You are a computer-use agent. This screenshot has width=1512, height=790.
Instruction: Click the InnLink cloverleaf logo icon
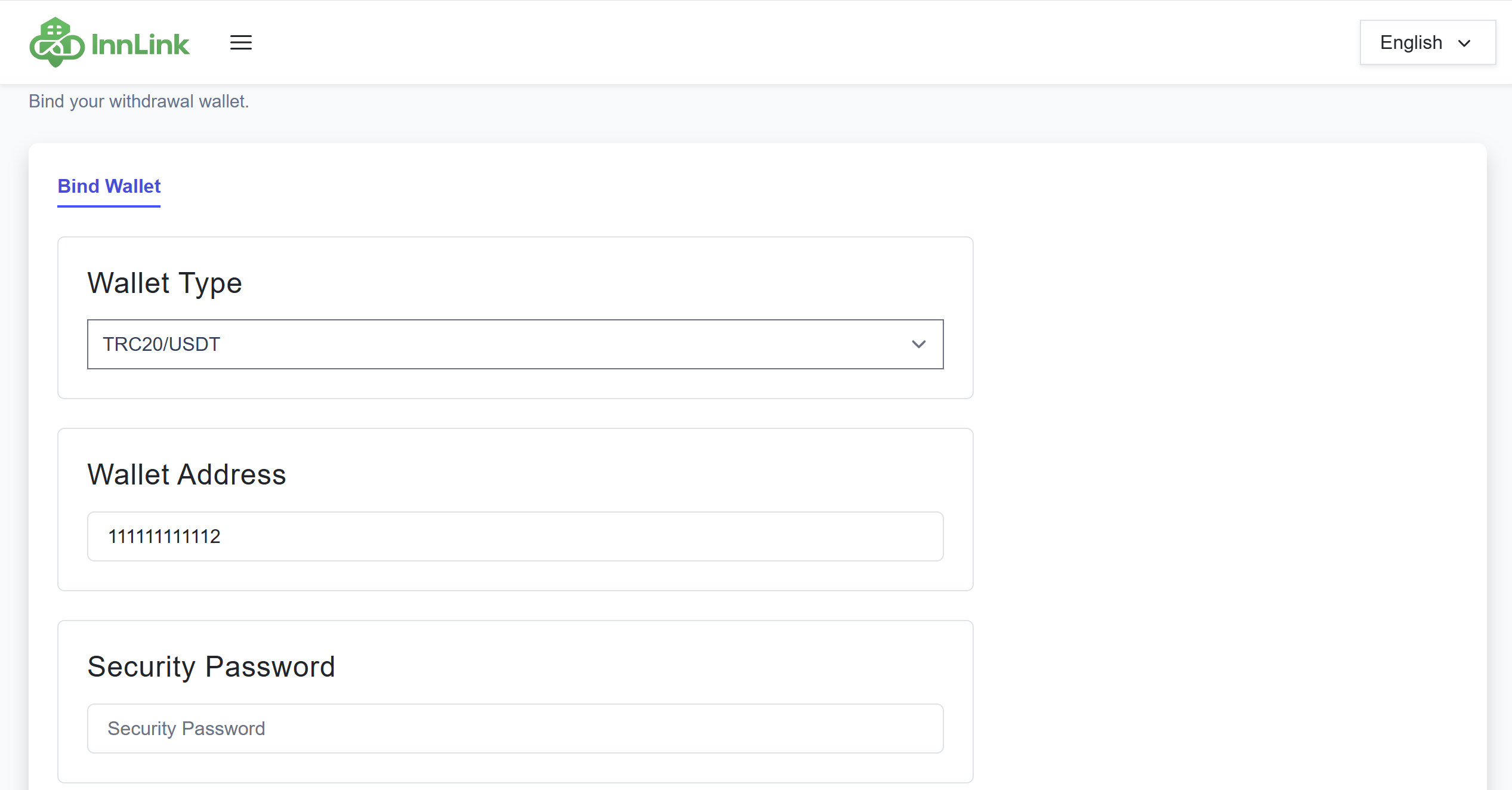[x=56, y=42]
